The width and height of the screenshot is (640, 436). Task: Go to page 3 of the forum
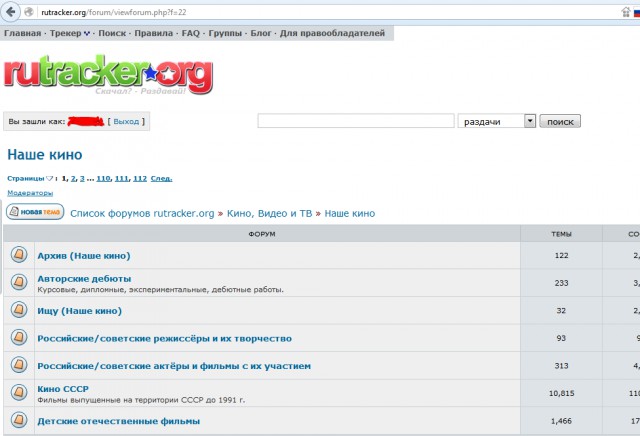point(82,178)
